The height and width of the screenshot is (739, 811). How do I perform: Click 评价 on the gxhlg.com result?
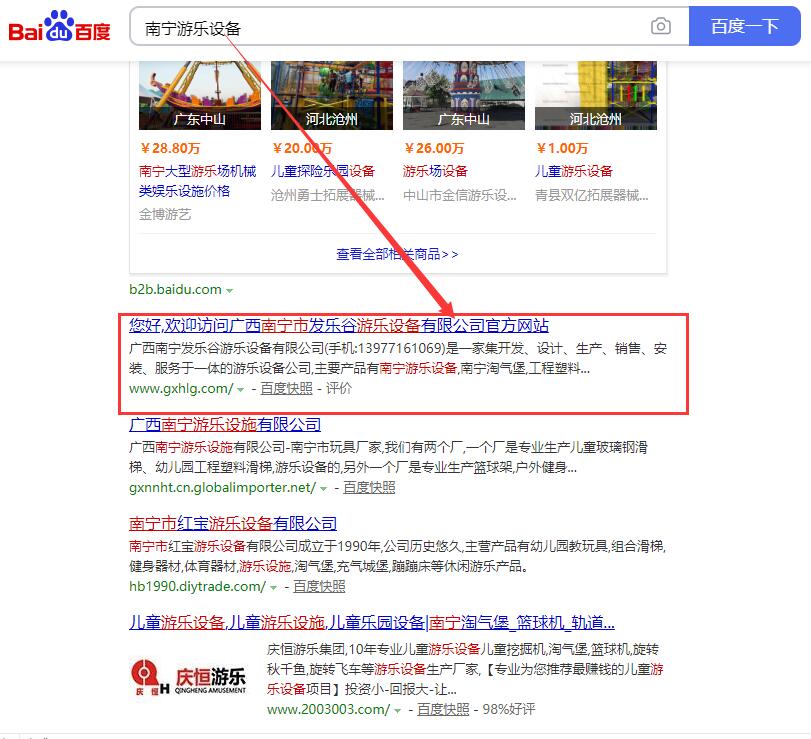pos(339,388)
